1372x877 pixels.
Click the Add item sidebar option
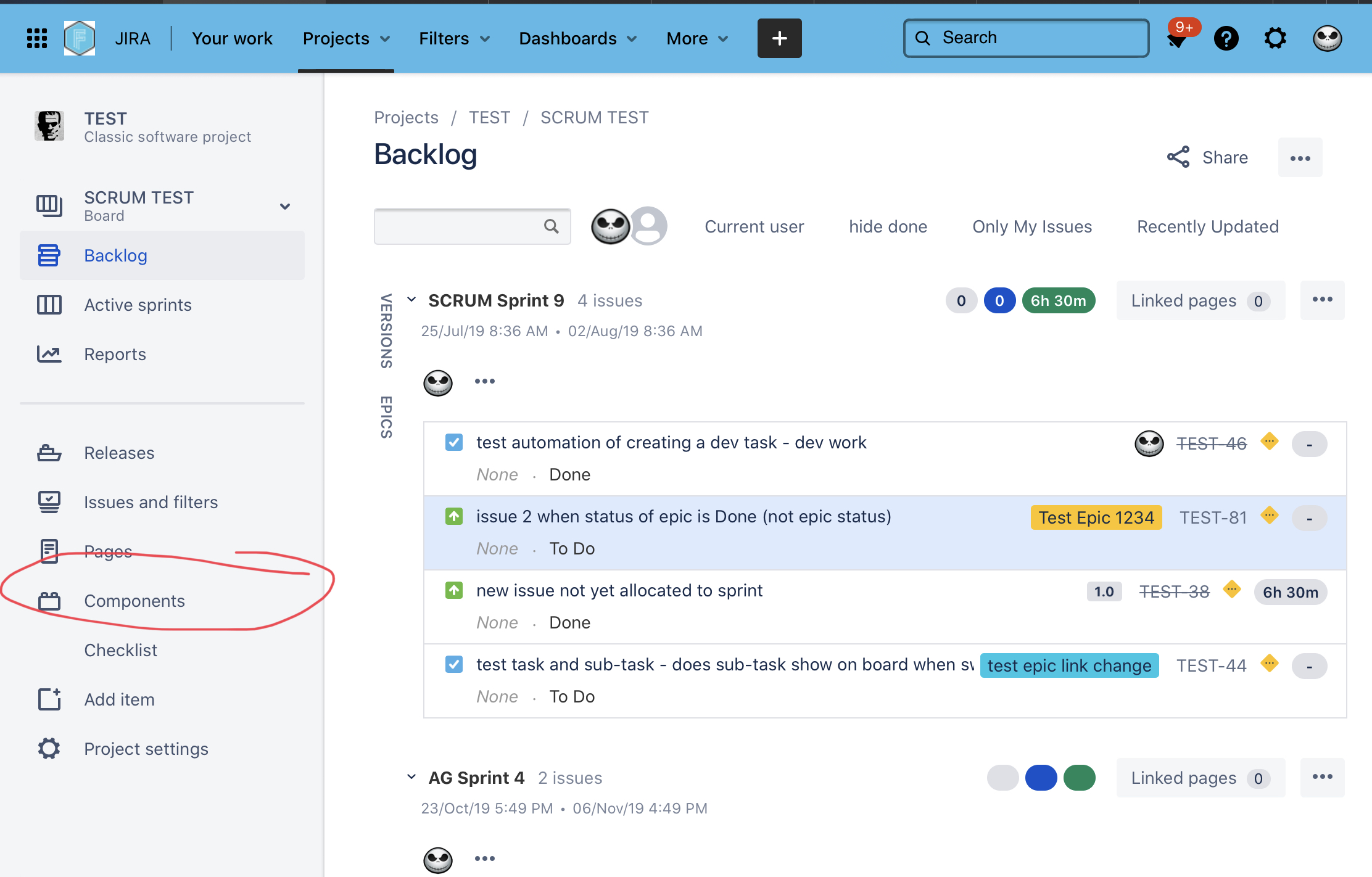pyautogui.click(x=119, y=699)
